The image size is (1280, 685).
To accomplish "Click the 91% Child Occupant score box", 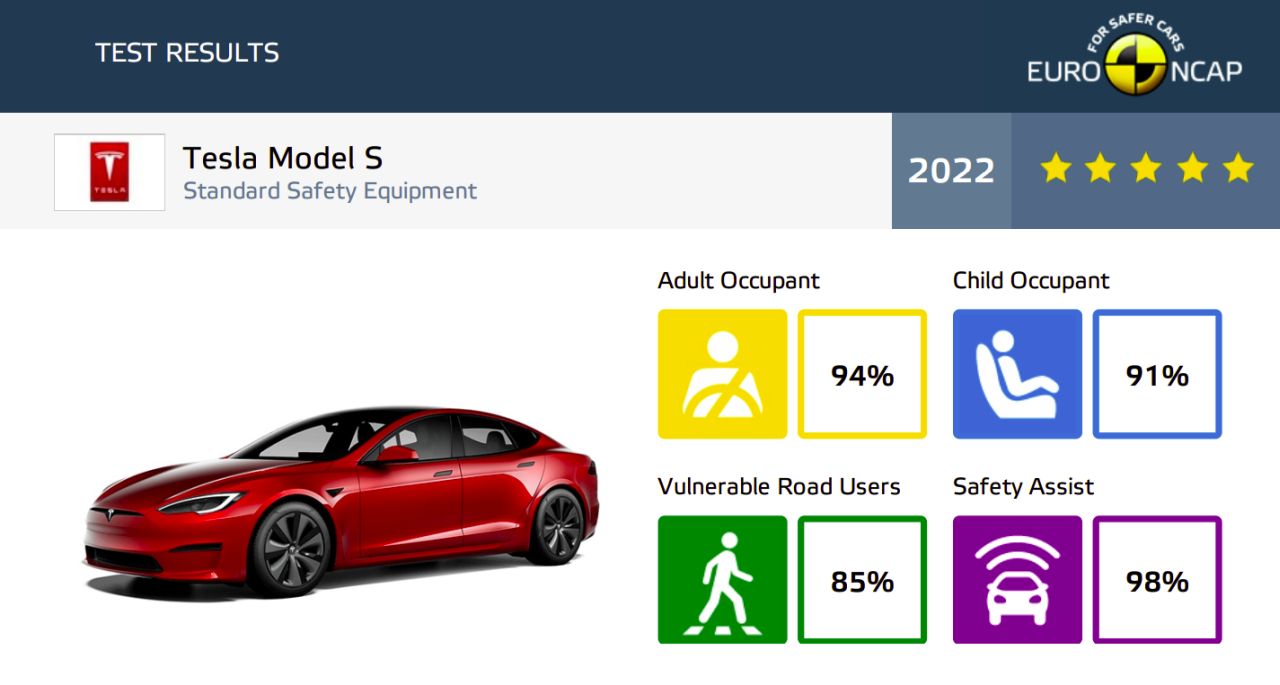I will [1157, 374].
